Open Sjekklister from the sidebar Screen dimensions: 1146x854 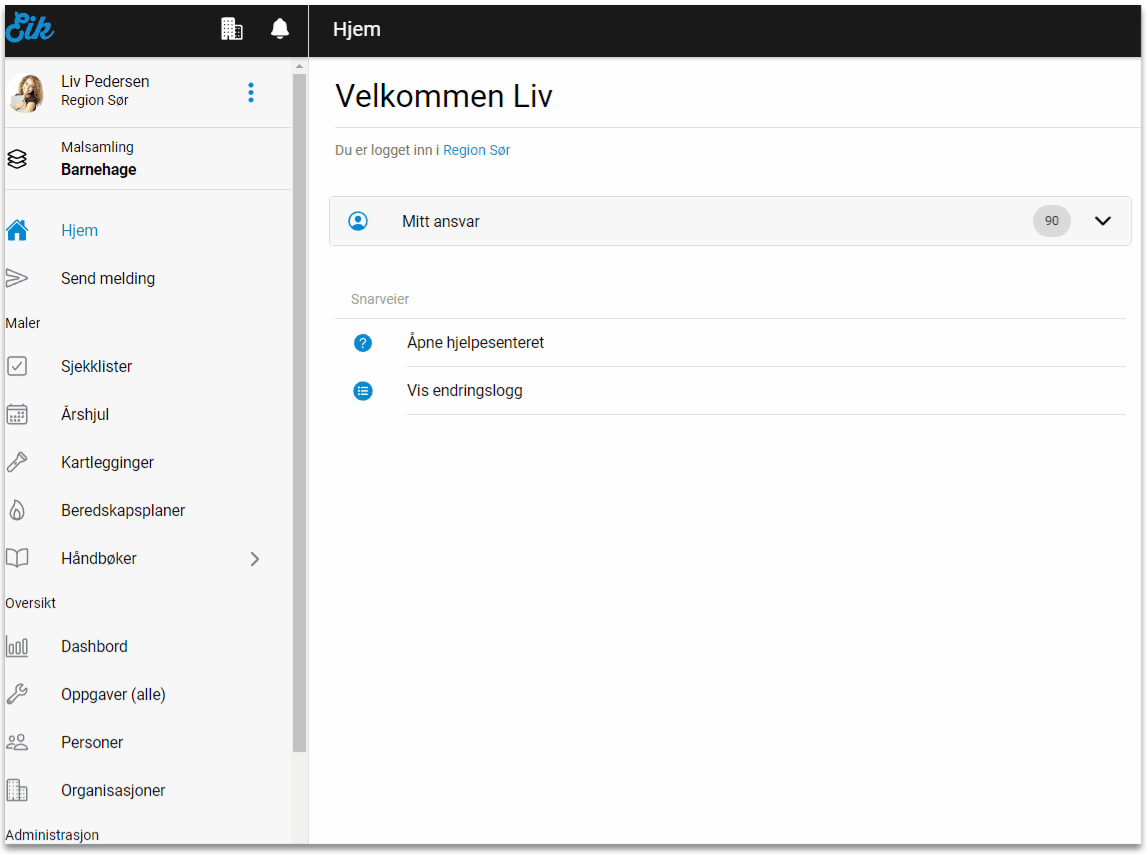tap(96, 367)
